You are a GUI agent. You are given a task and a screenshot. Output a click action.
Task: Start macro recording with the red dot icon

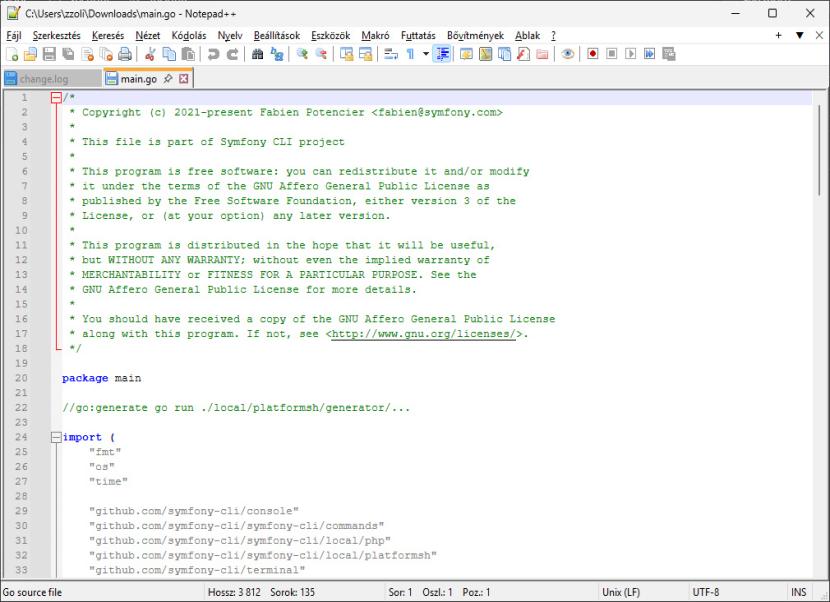point(593,54)
